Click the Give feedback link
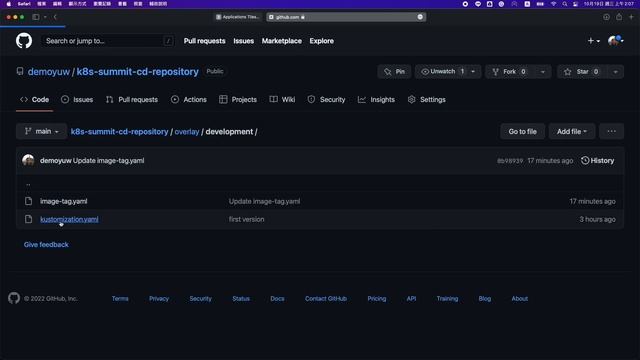This screenshot has height=360, width=640. click(46, 244)
